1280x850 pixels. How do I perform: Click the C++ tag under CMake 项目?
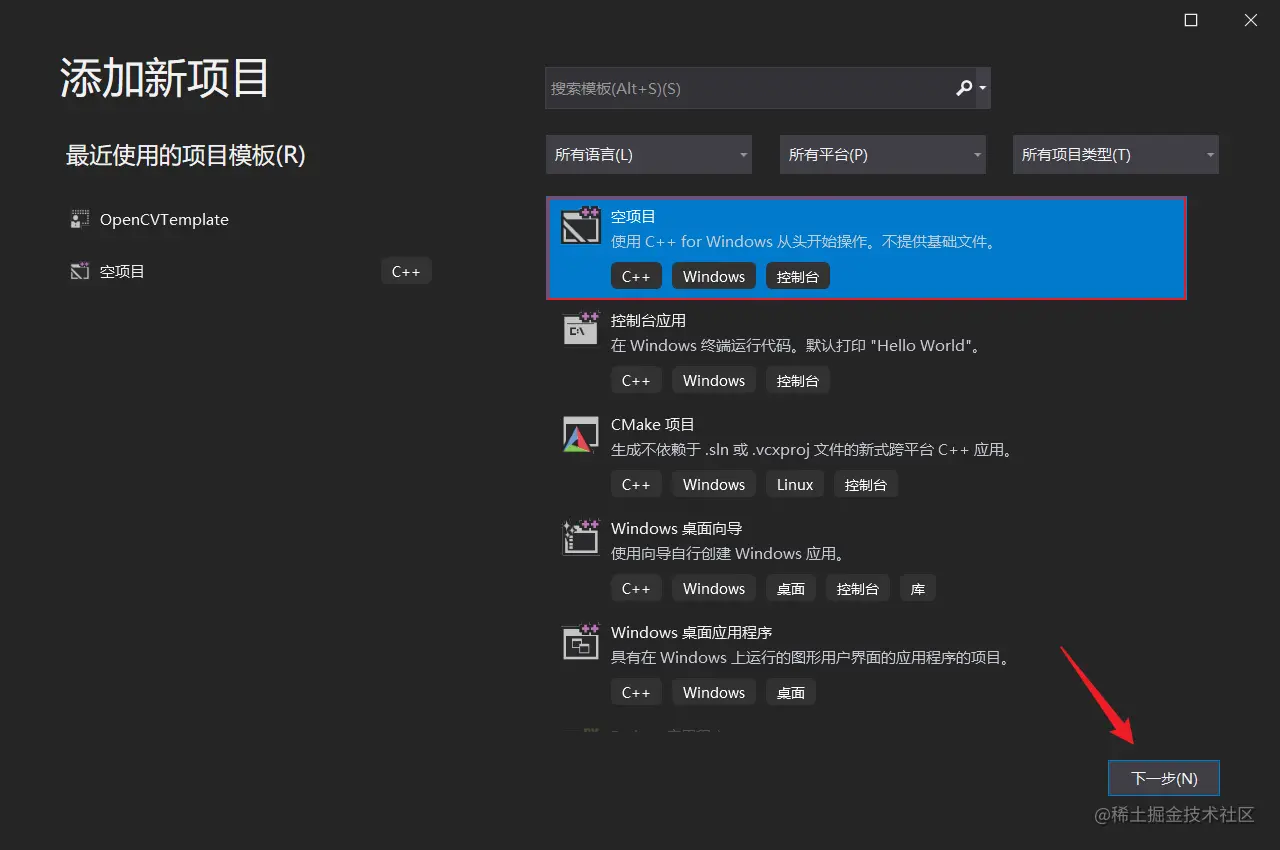tap(636, 484)
